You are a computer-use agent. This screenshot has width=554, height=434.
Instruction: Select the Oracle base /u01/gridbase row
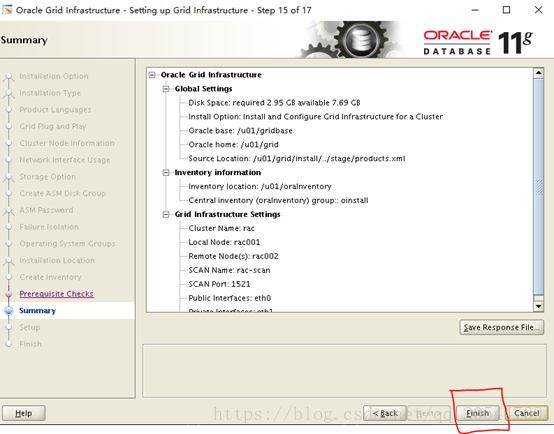point(240,131)
